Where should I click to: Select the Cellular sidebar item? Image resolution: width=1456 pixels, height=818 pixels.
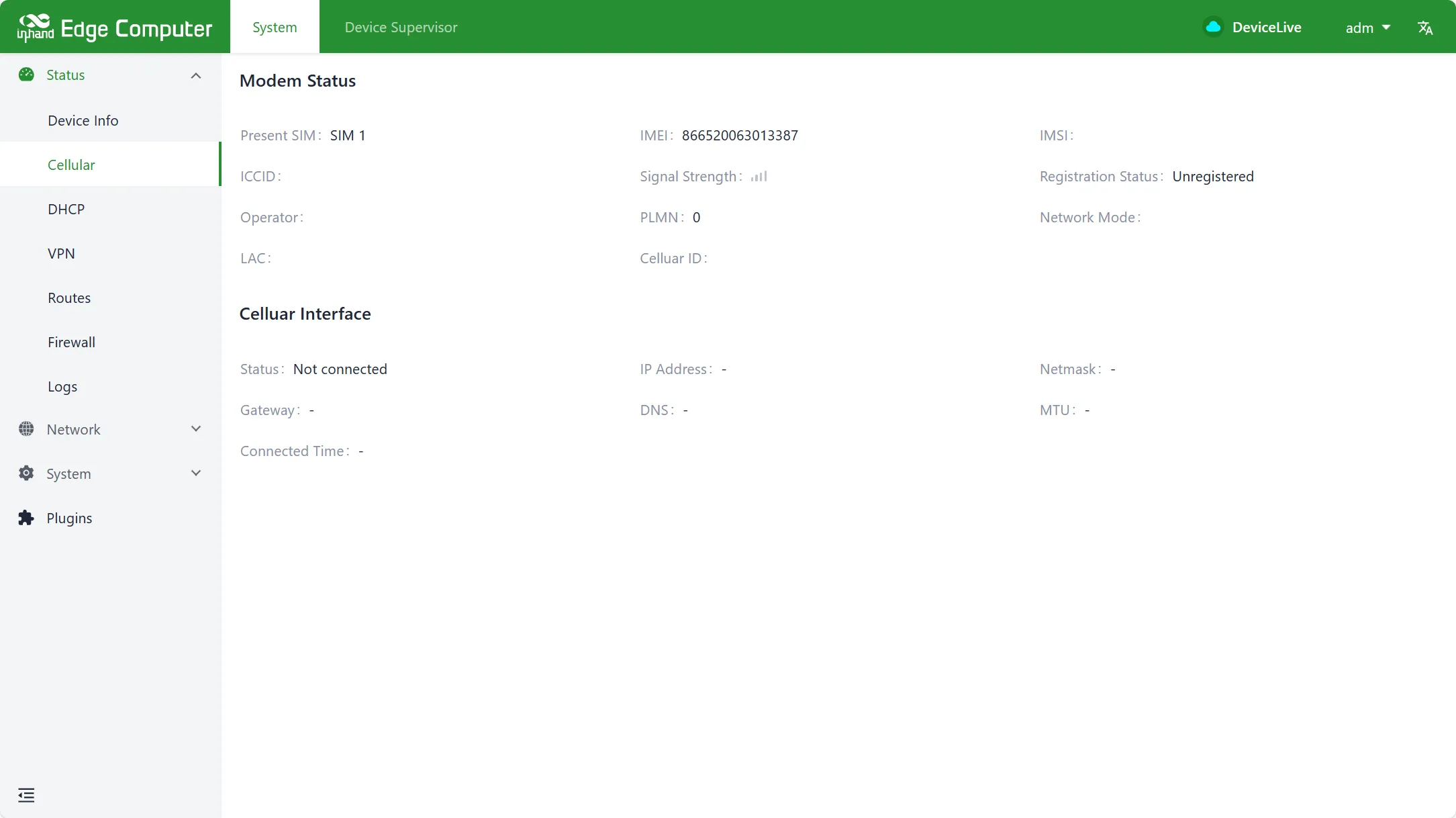click(x=110, y=165)
